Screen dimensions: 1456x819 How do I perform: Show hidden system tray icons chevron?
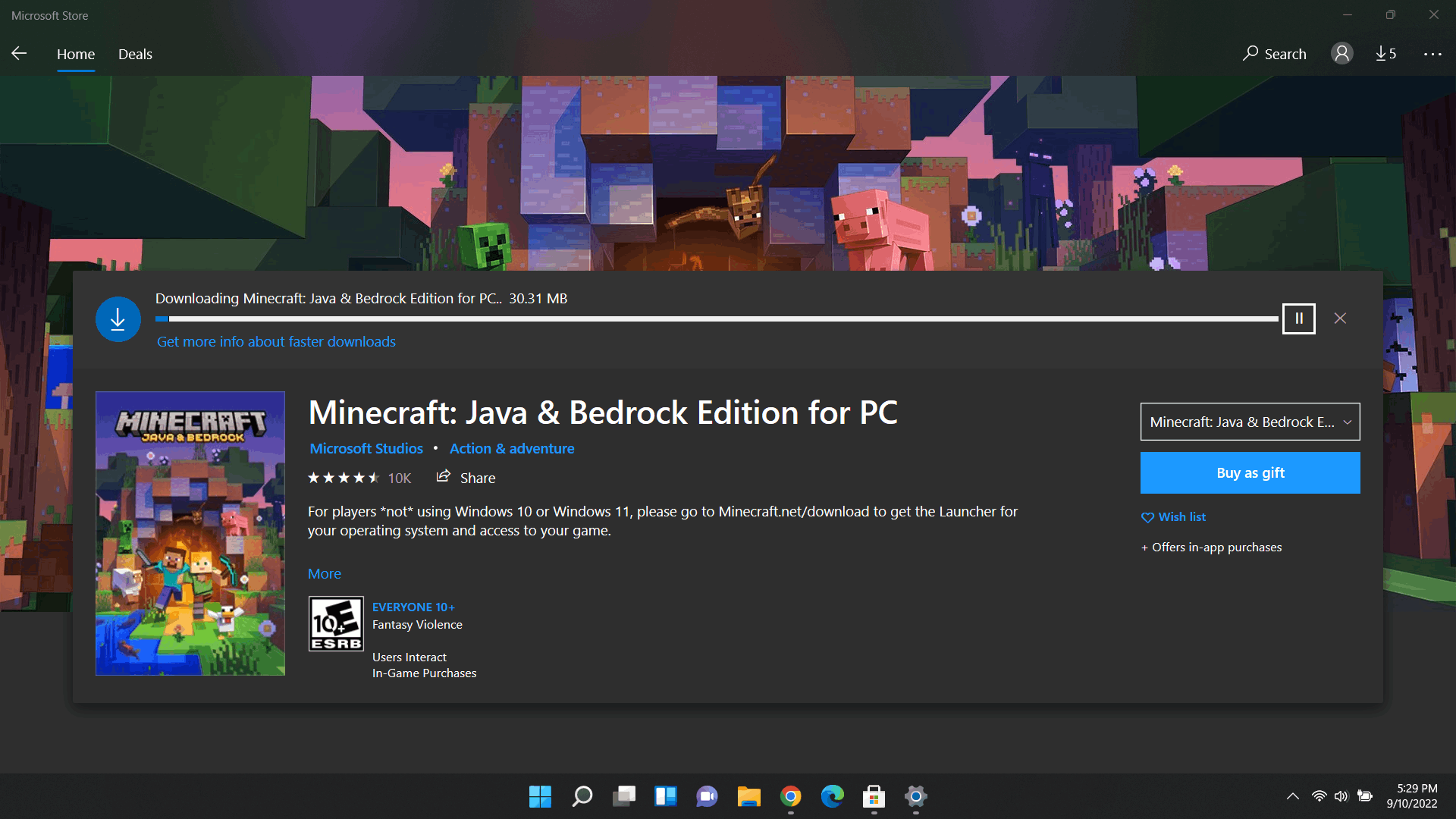[x=1292, y=796]
